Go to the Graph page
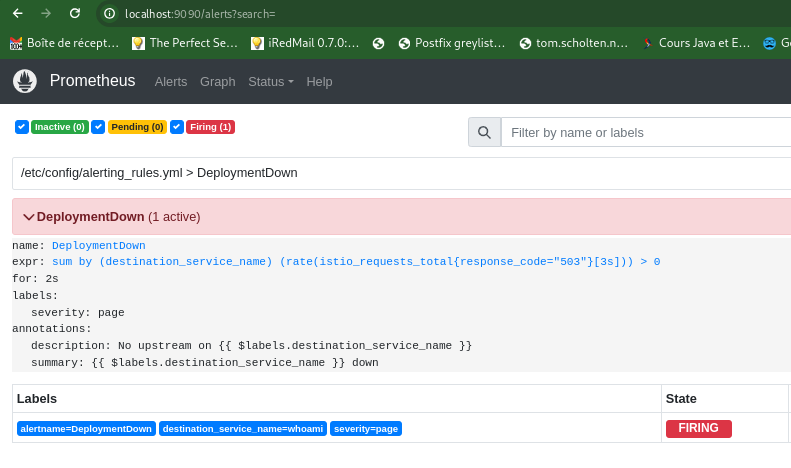Viewport: 791px width, 468px height. point(217,81)
